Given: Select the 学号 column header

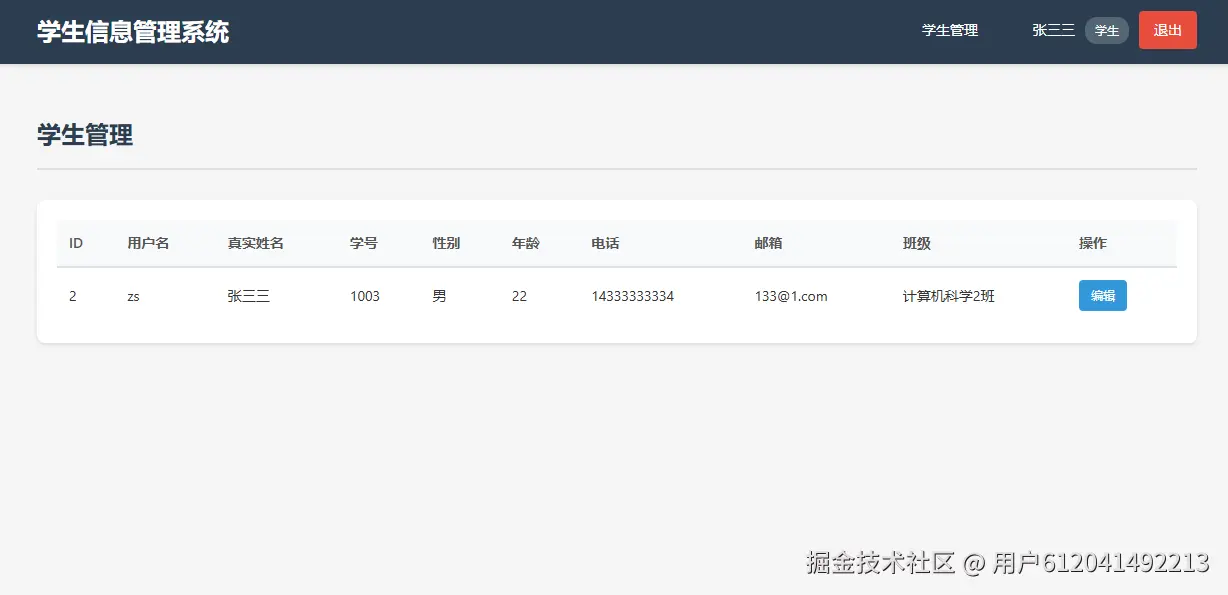Looking at the screenshot, I should pos(364,242).
